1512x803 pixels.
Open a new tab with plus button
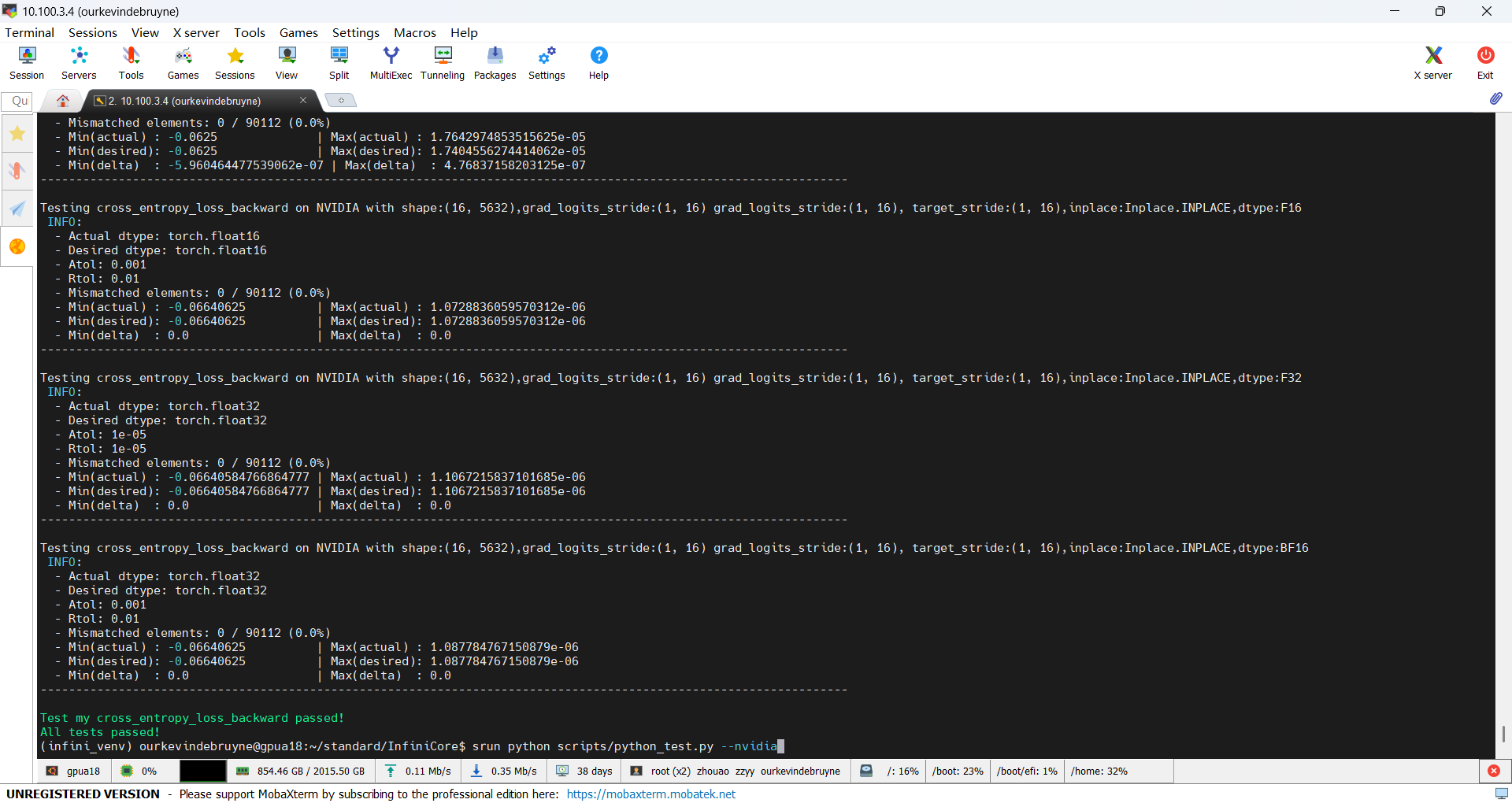(x=341, y=100)
